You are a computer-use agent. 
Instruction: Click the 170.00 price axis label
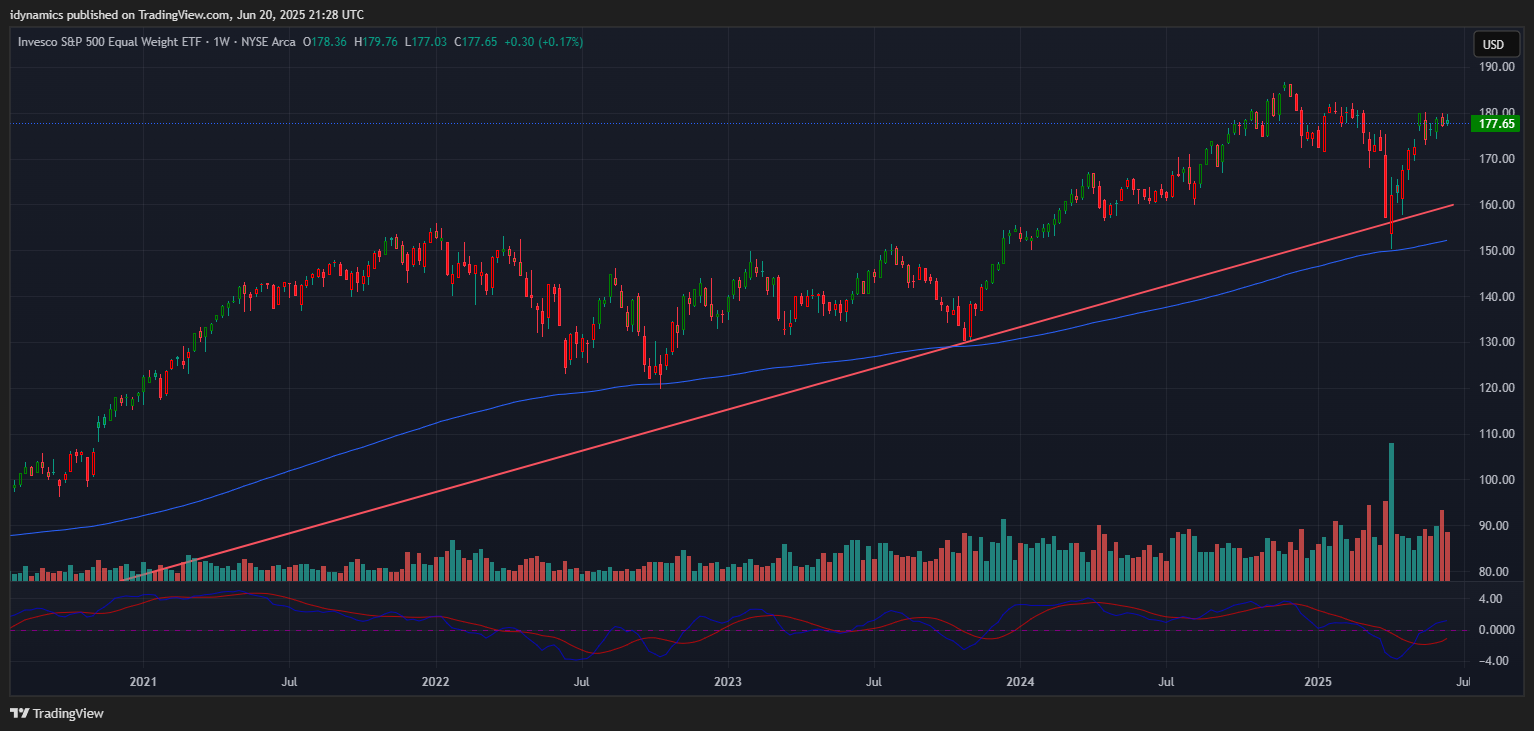point(1497,159)
